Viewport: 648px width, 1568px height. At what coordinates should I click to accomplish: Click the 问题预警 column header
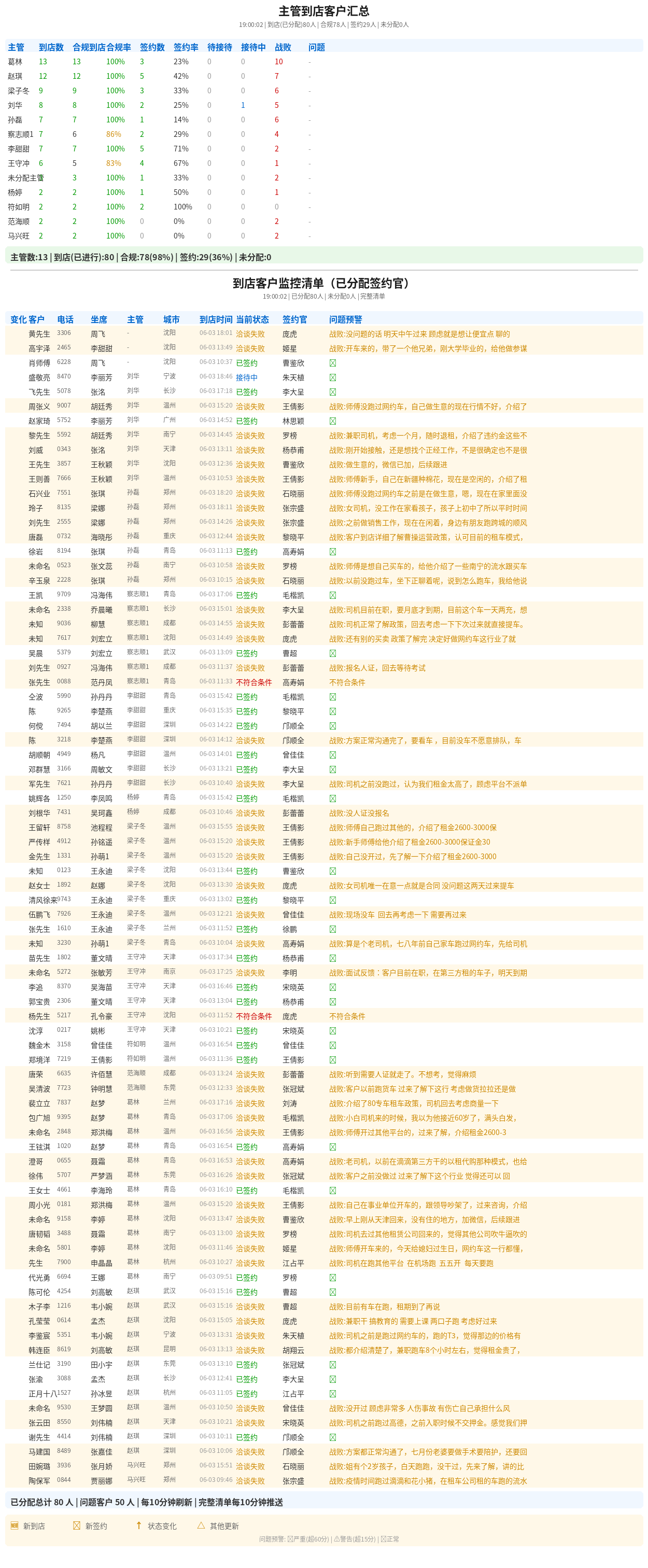[x=346, y=319]
